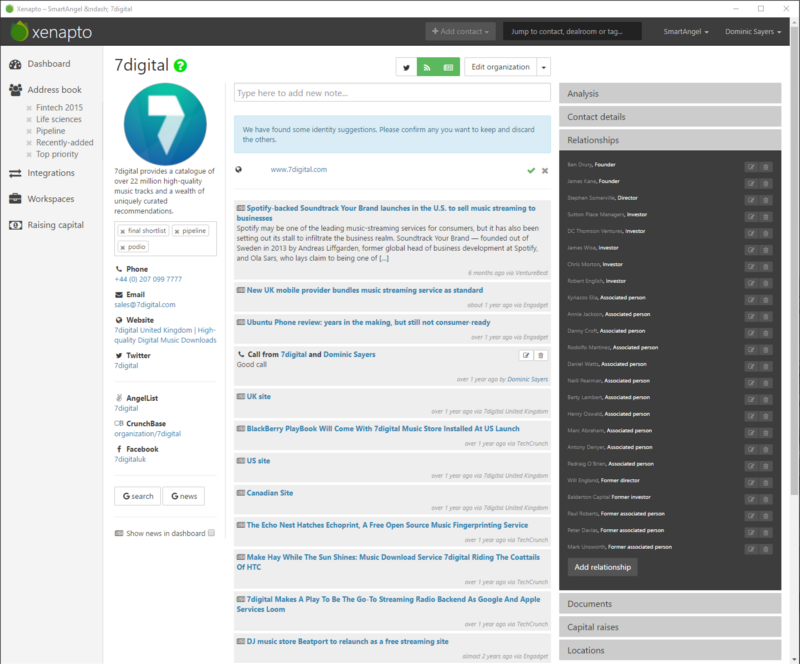Toggle the green RSS feed button

[428, 67]
